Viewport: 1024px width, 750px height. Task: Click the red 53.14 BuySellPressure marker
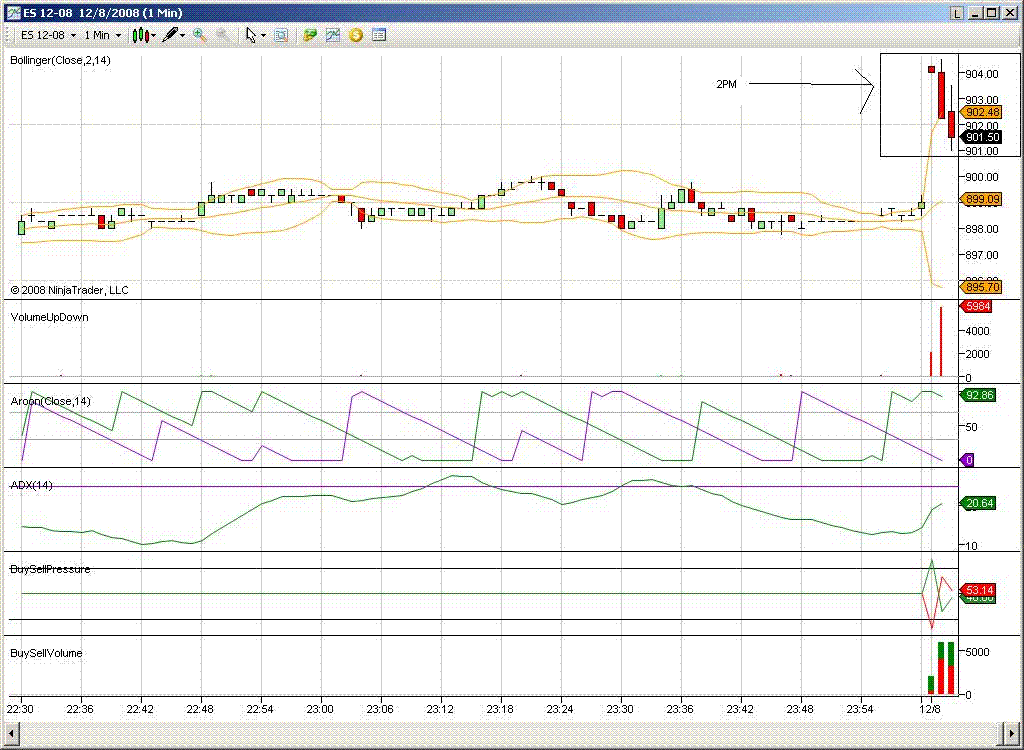[x=978, y=590]
